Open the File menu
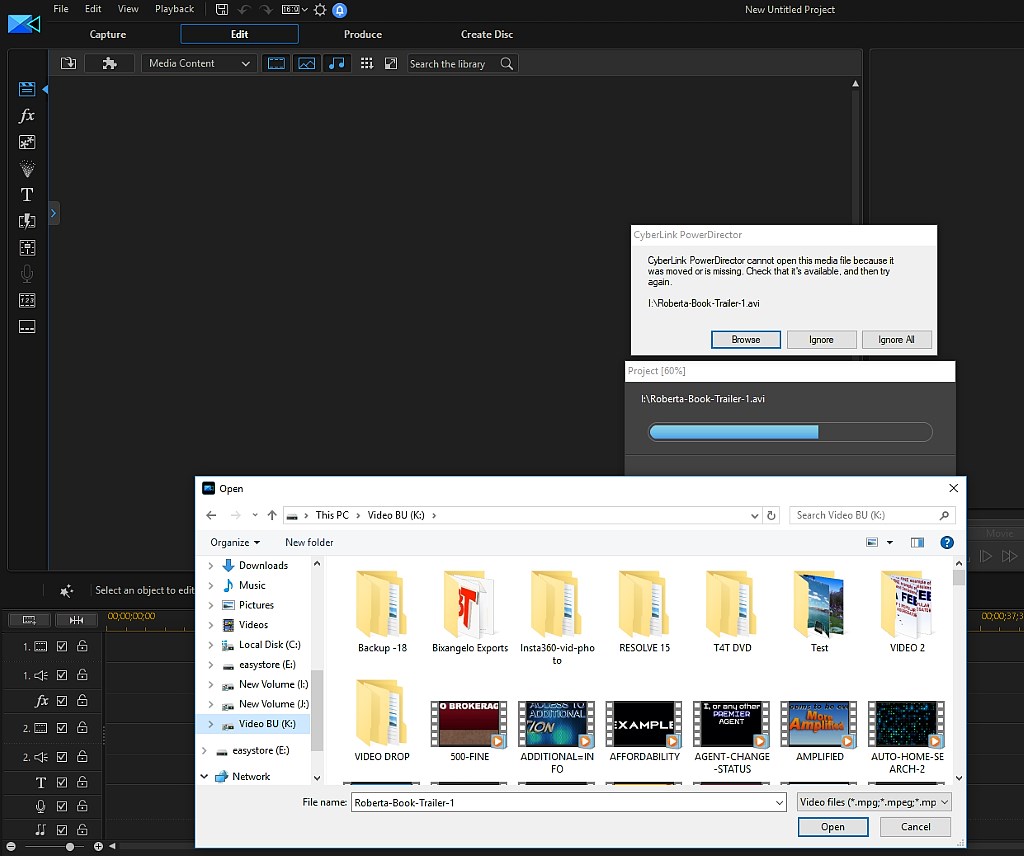 tap(61, 8)
